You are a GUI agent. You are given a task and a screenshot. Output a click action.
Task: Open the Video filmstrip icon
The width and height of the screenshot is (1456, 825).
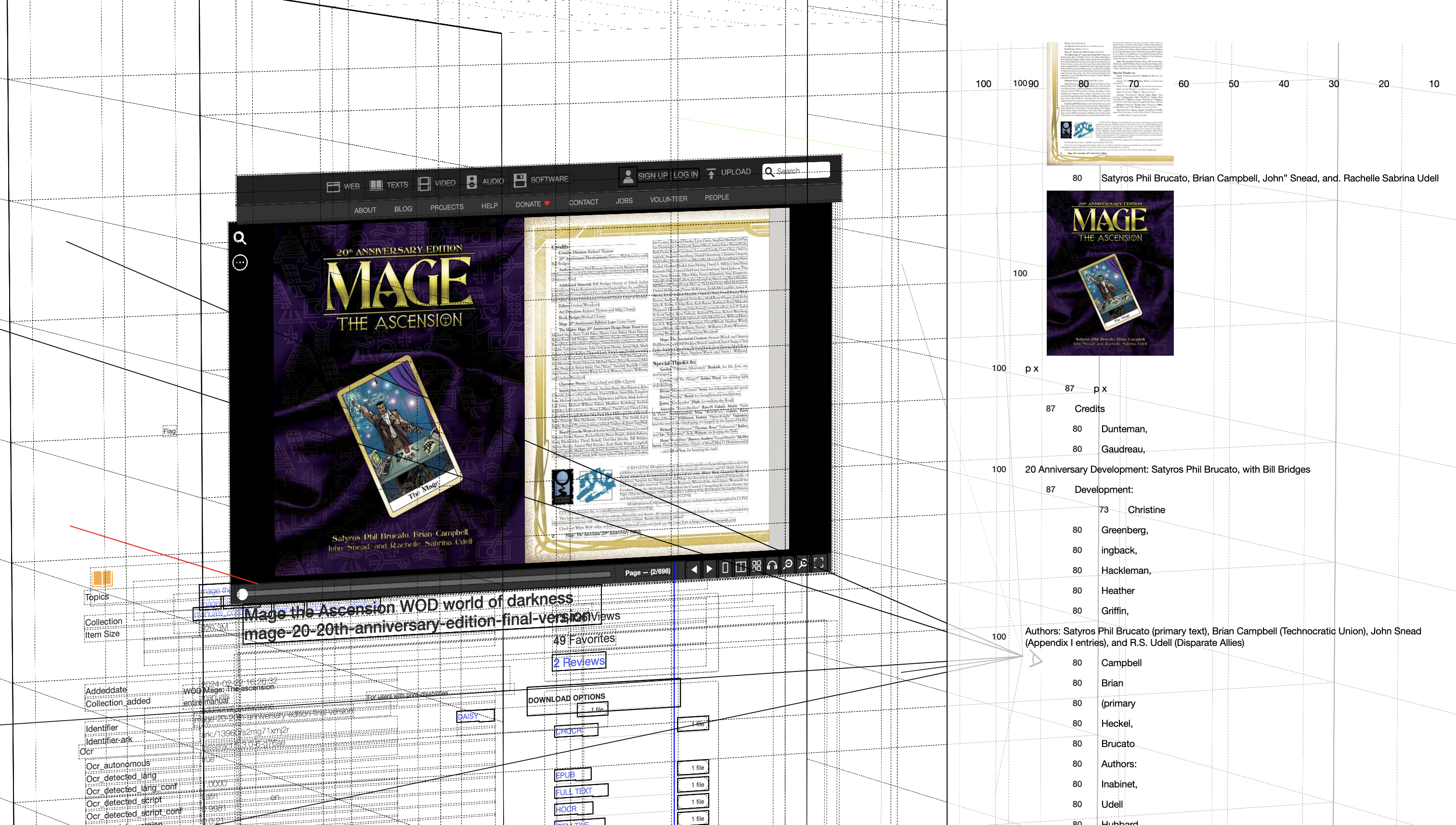coord(424,183)
